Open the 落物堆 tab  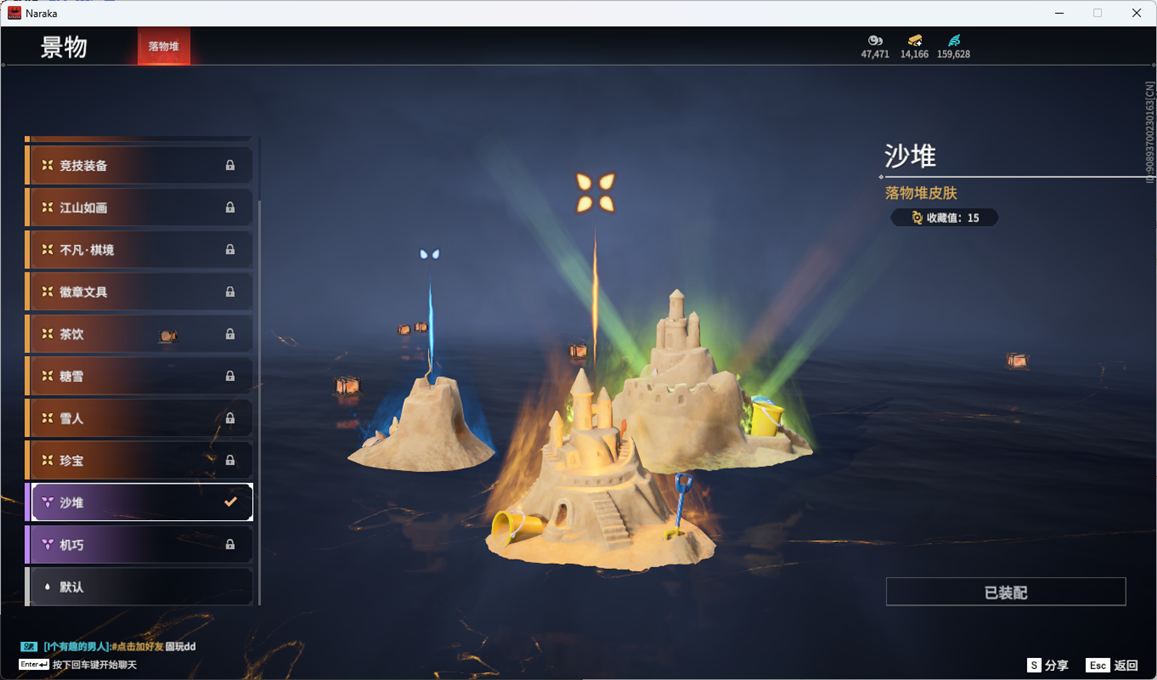[164, 46]
